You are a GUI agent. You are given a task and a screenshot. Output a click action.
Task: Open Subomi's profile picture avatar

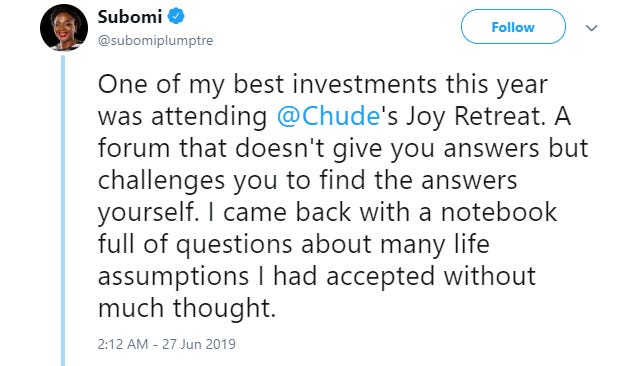pyautogui.click(x=64, y=28)
